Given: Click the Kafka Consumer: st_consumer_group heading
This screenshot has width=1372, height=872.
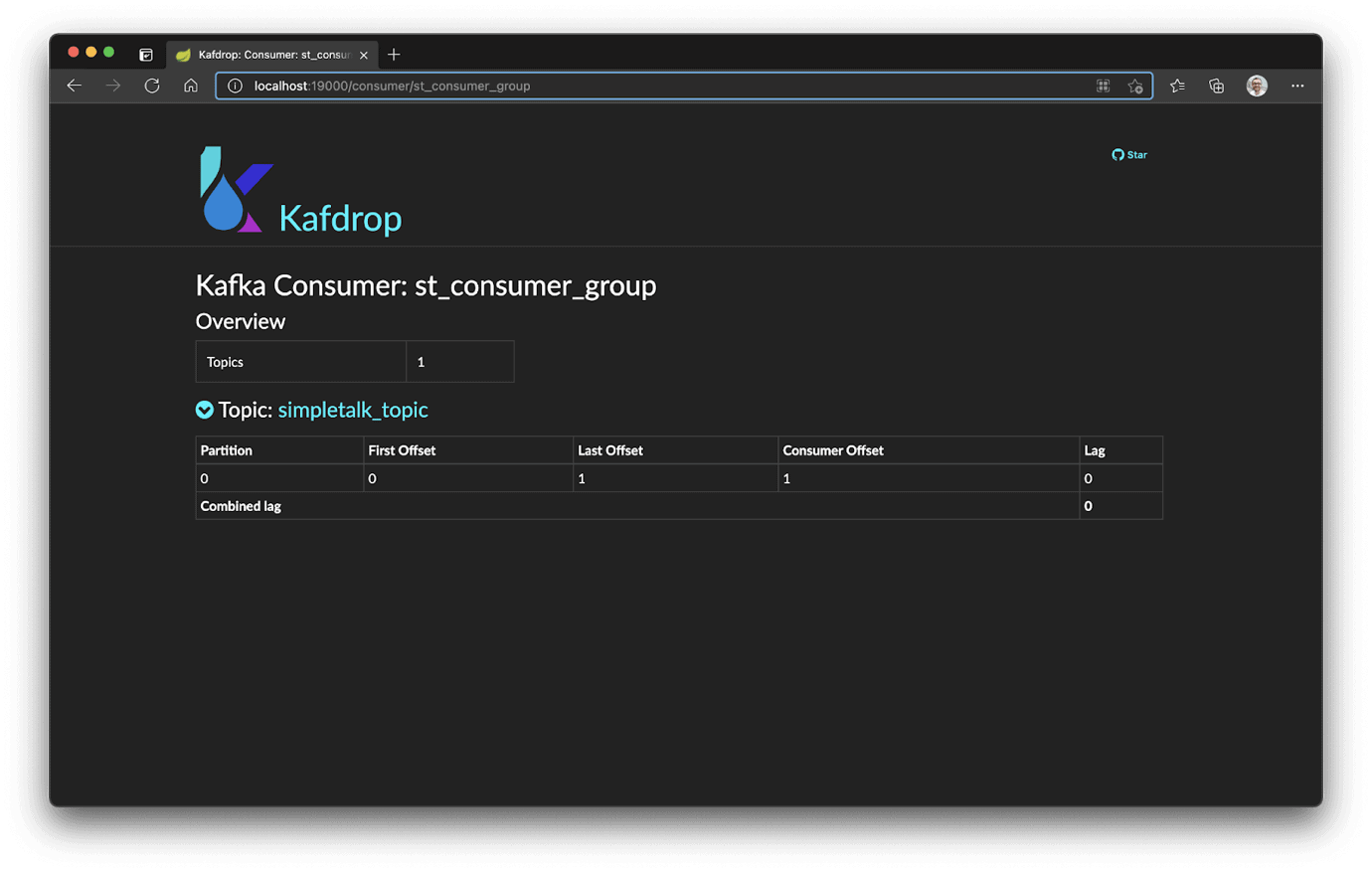Looking at the screenshot, I should pyautogui.click(x=426, y=285).
